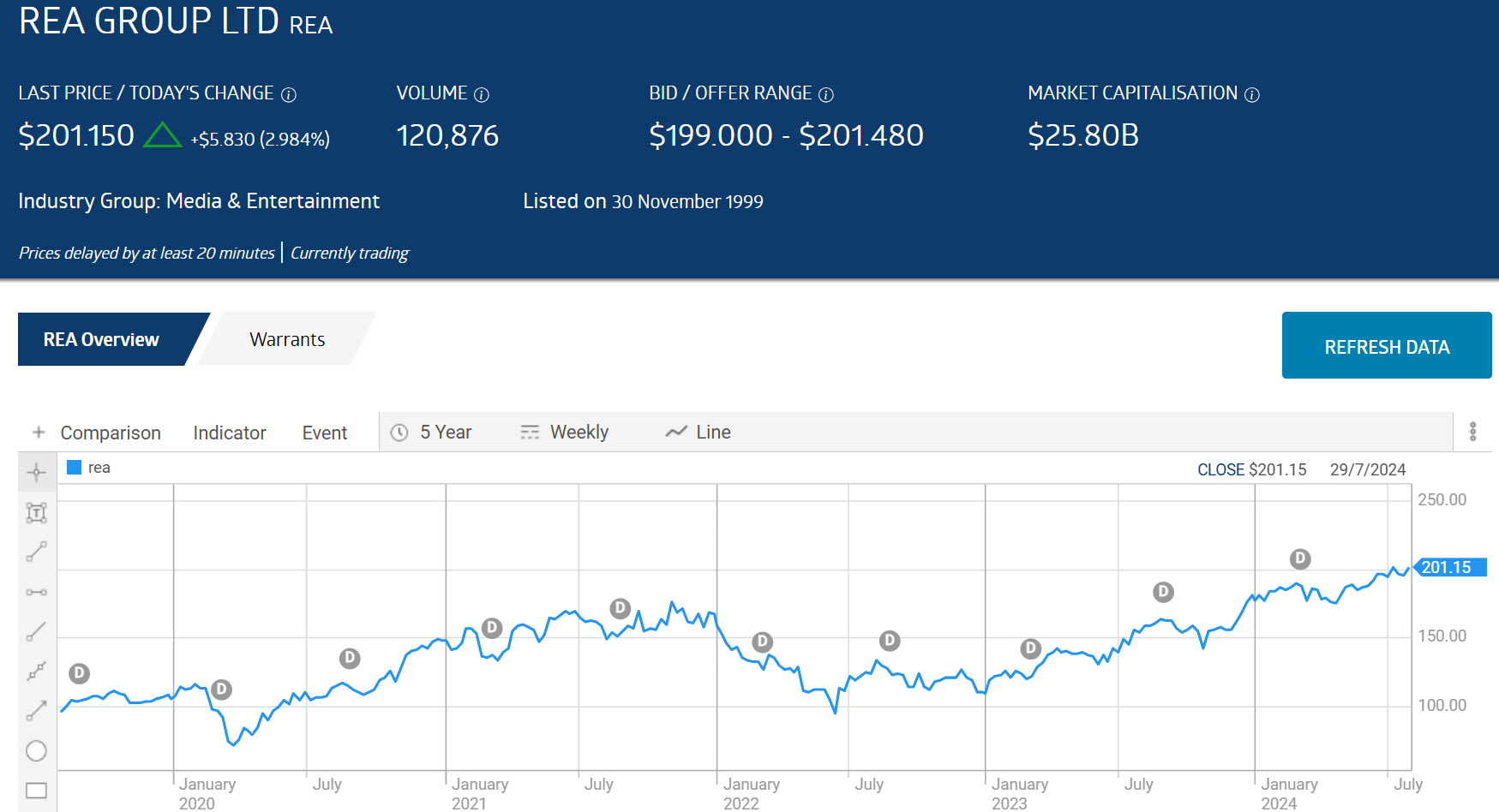Click dividend marker after January 2020 dip
Screen dimensions: 1499x812
point(221,690)
